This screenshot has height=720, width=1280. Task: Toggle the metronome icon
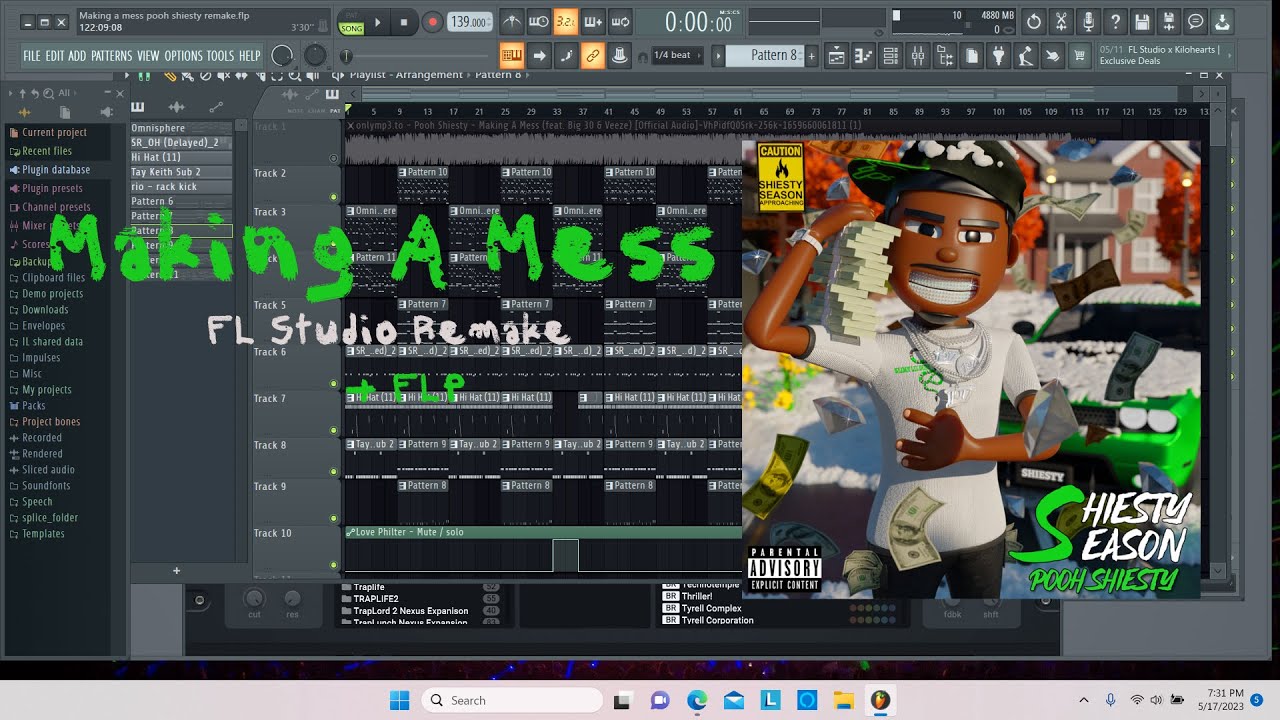pos(511,21)
